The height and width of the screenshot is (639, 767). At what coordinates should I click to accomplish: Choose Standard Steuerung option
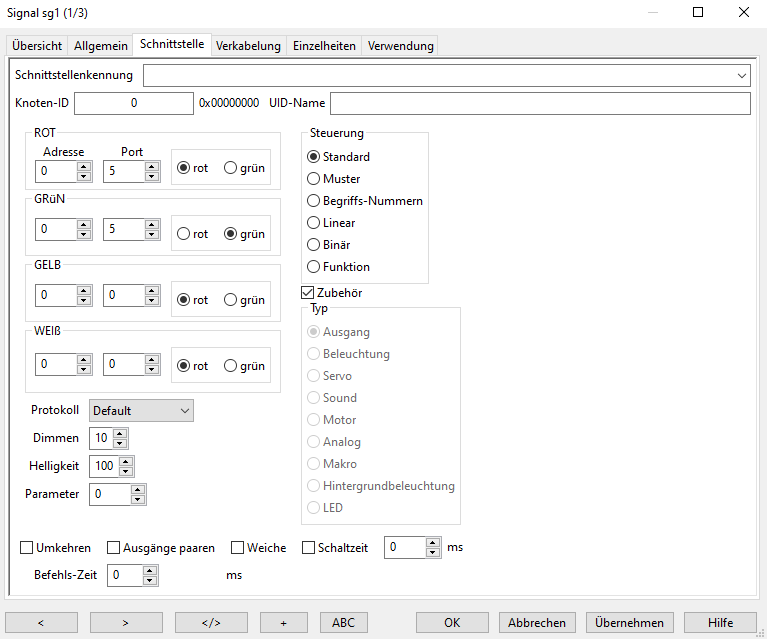pyautogui.click(x=338, y=157)
